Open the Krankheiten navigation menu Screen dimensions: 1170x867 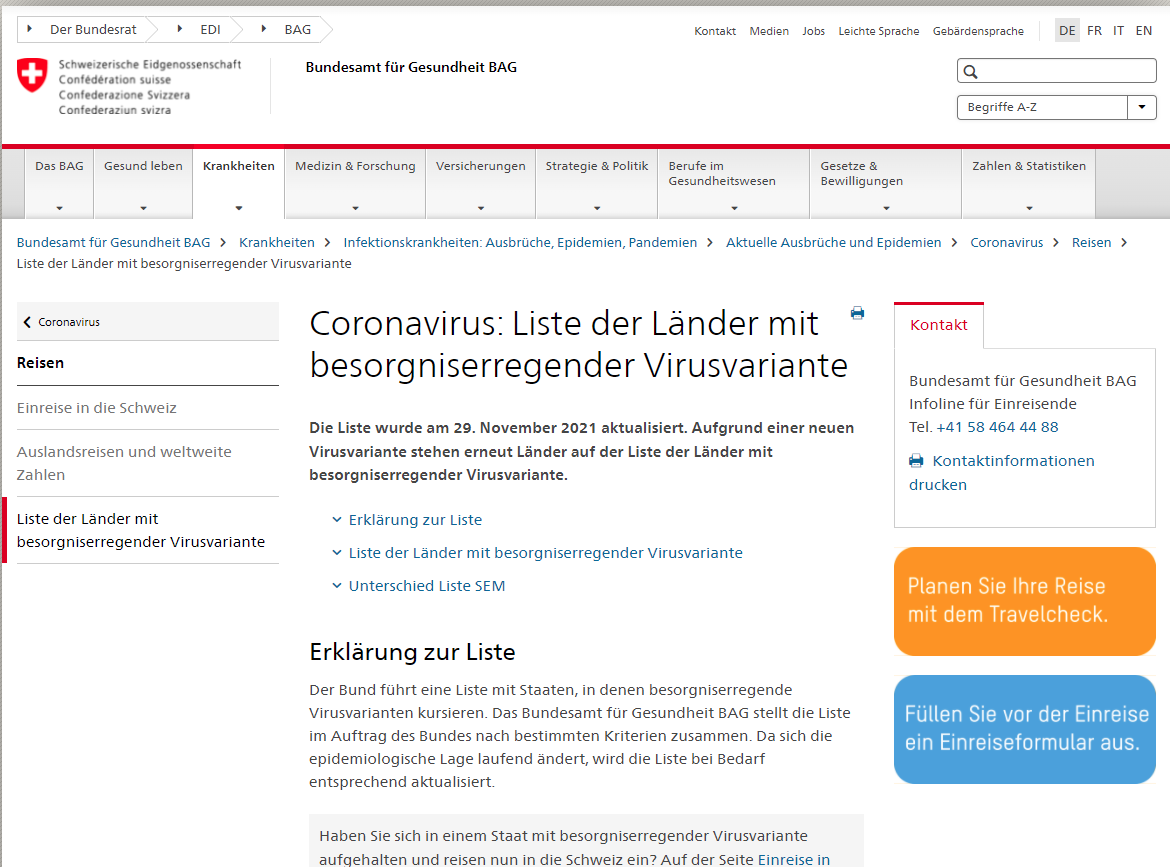pyautogui.click(x=239, y=183)
